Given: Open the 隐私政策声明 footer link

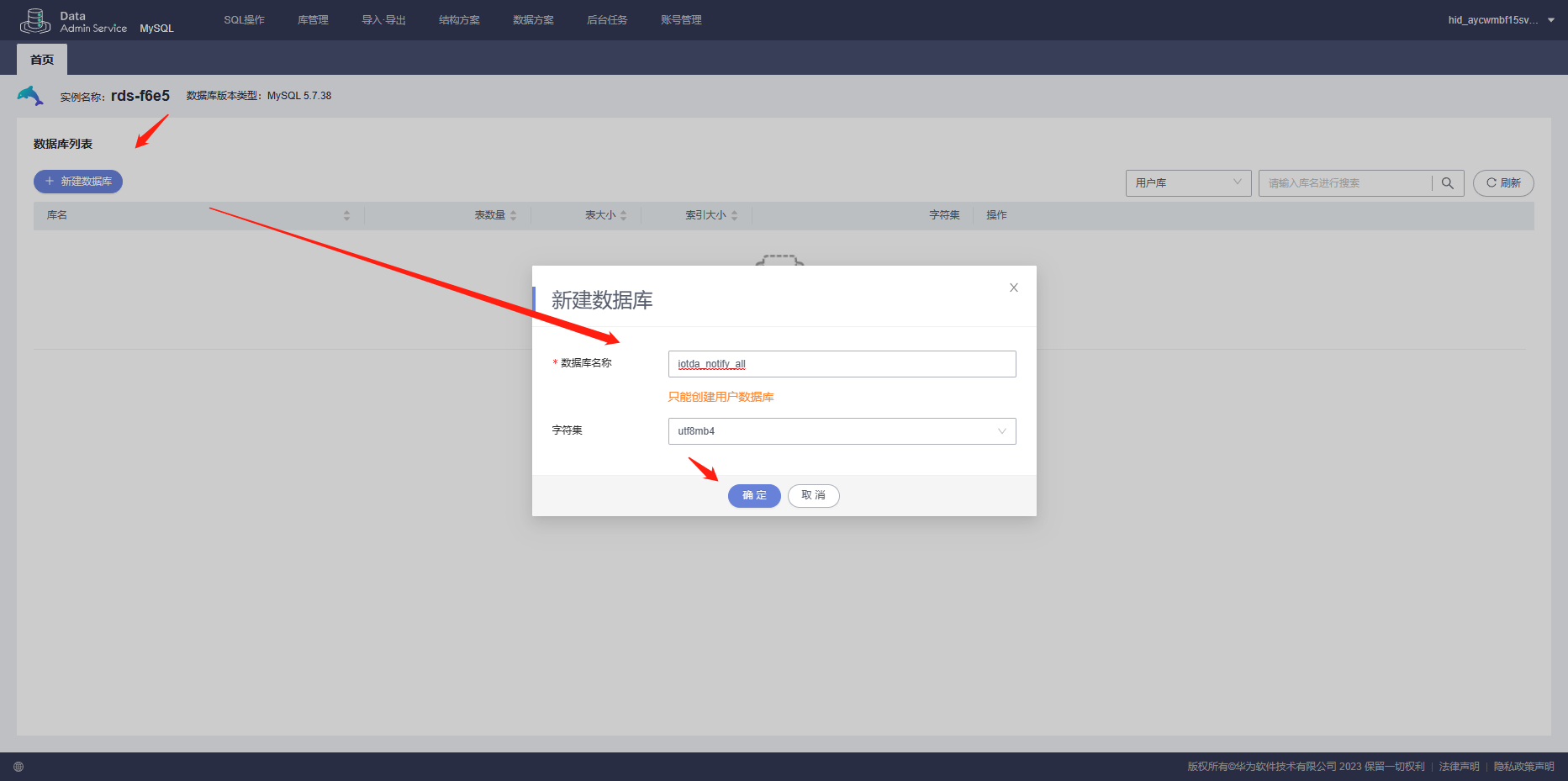Looking at the screenshot, I should [1523, 767].
